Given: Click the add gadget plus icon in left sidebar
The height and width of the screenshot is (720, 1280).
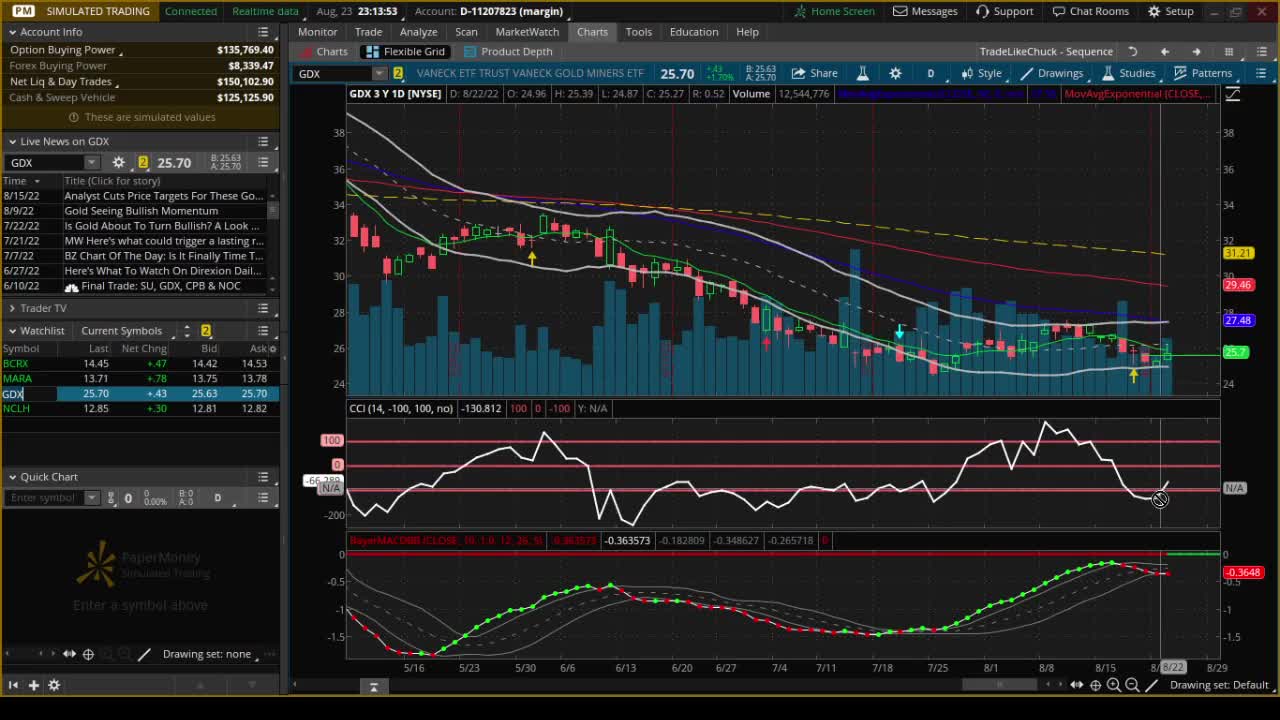Looking at the screenshot, I should (33, 685).
